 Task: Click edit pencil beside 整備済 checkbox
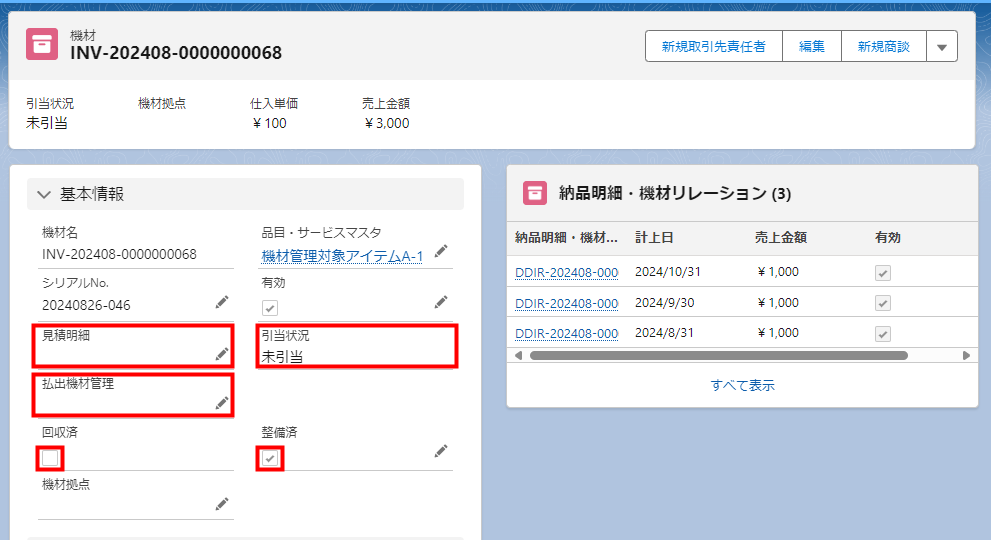pos(441,451)
